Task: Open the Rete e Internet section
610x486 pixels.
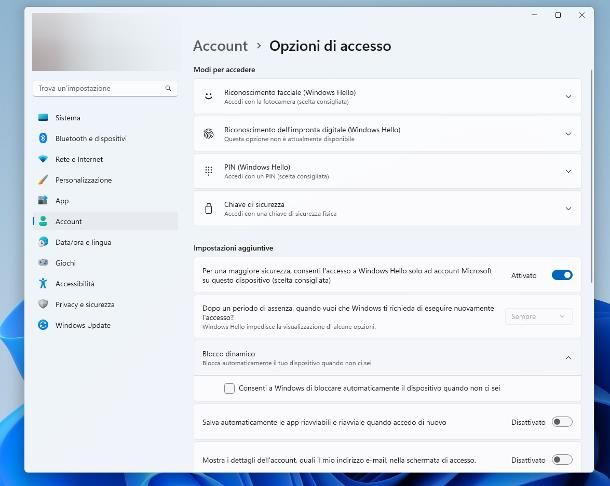Action: click(x=105, y=159)
